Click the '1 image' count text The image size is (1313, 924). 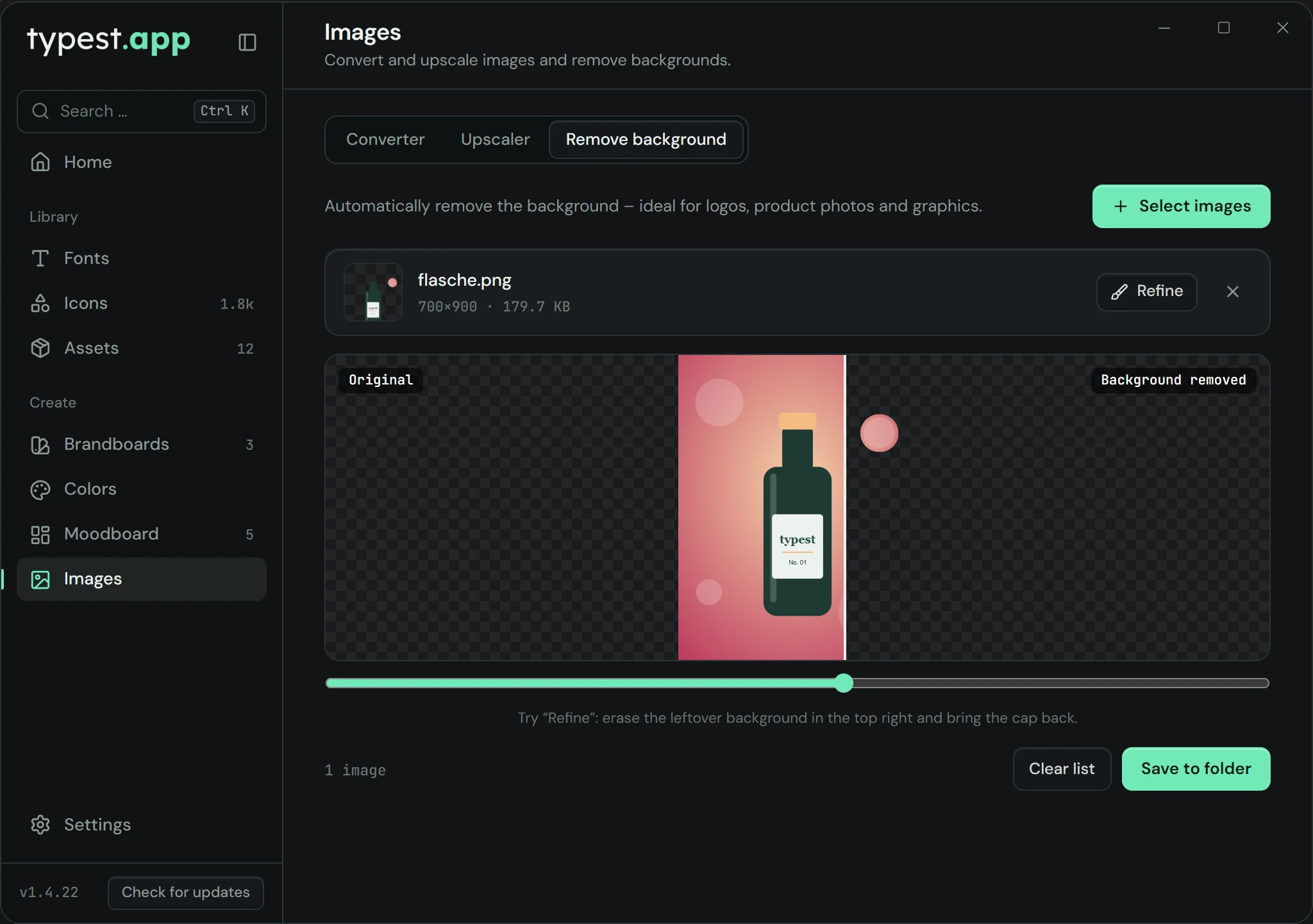point(355,770)
